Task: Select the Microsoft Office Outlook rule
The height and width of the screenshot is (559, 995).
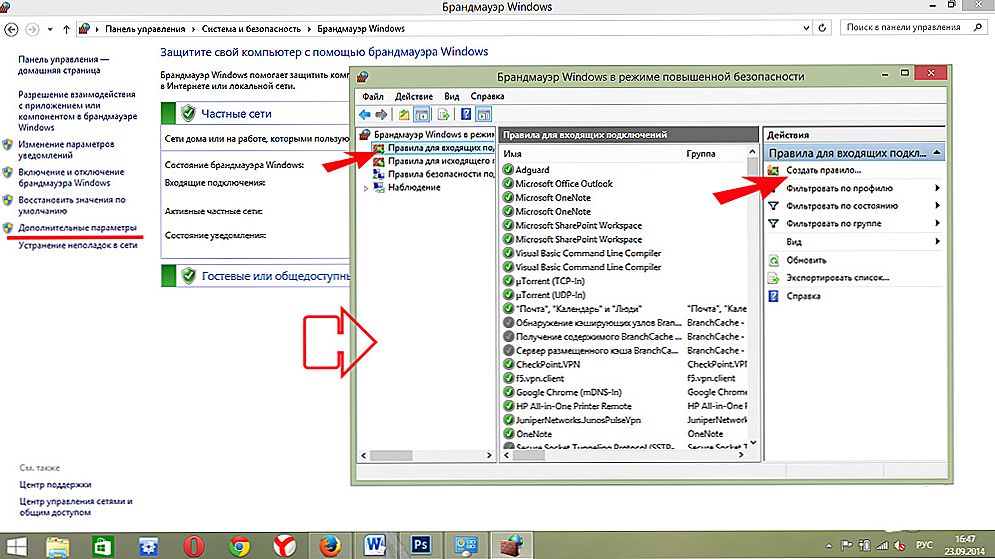Action: click(563, 184)
